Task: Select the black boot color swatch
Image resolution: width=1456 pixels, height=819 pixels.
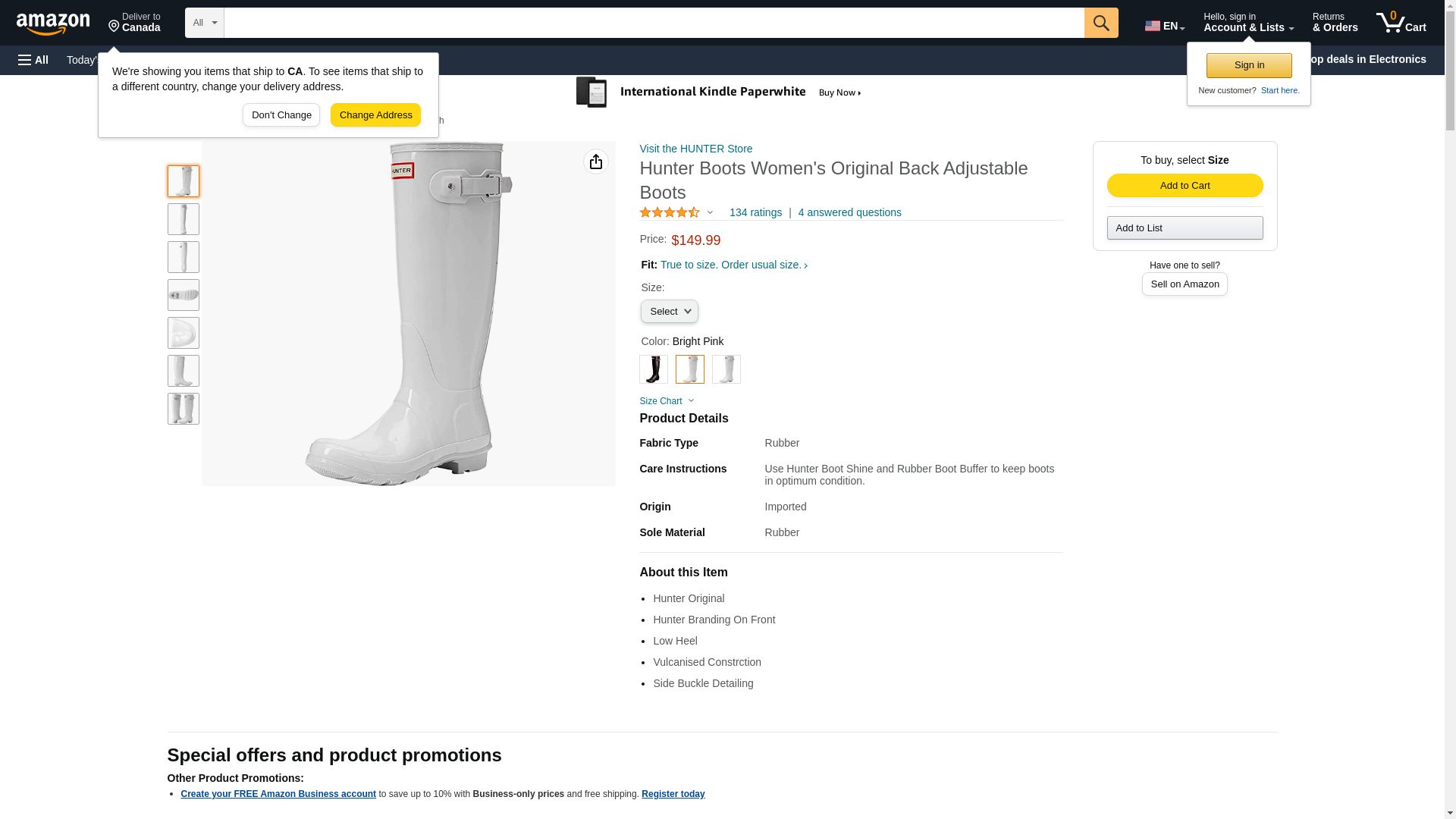Action: [x=653, y=369]
